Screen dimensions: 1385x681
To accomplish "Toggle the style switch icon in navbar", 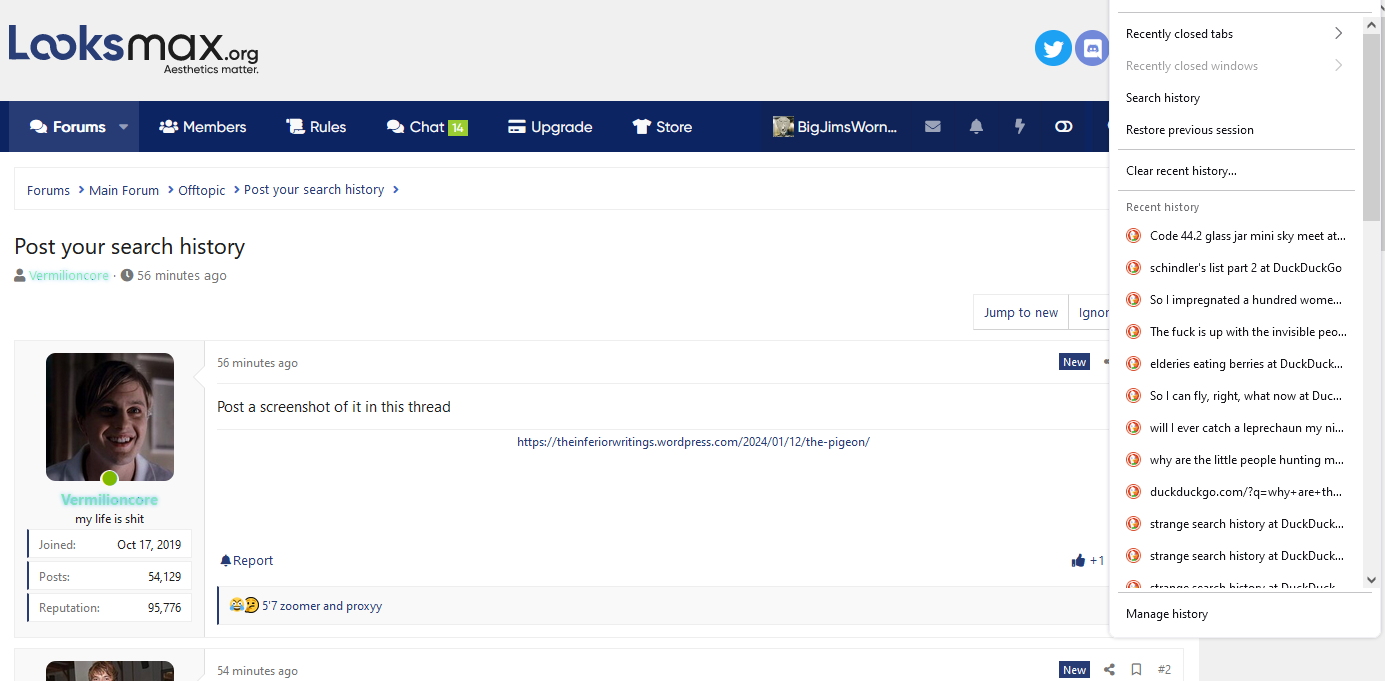I will (1063, 127).
